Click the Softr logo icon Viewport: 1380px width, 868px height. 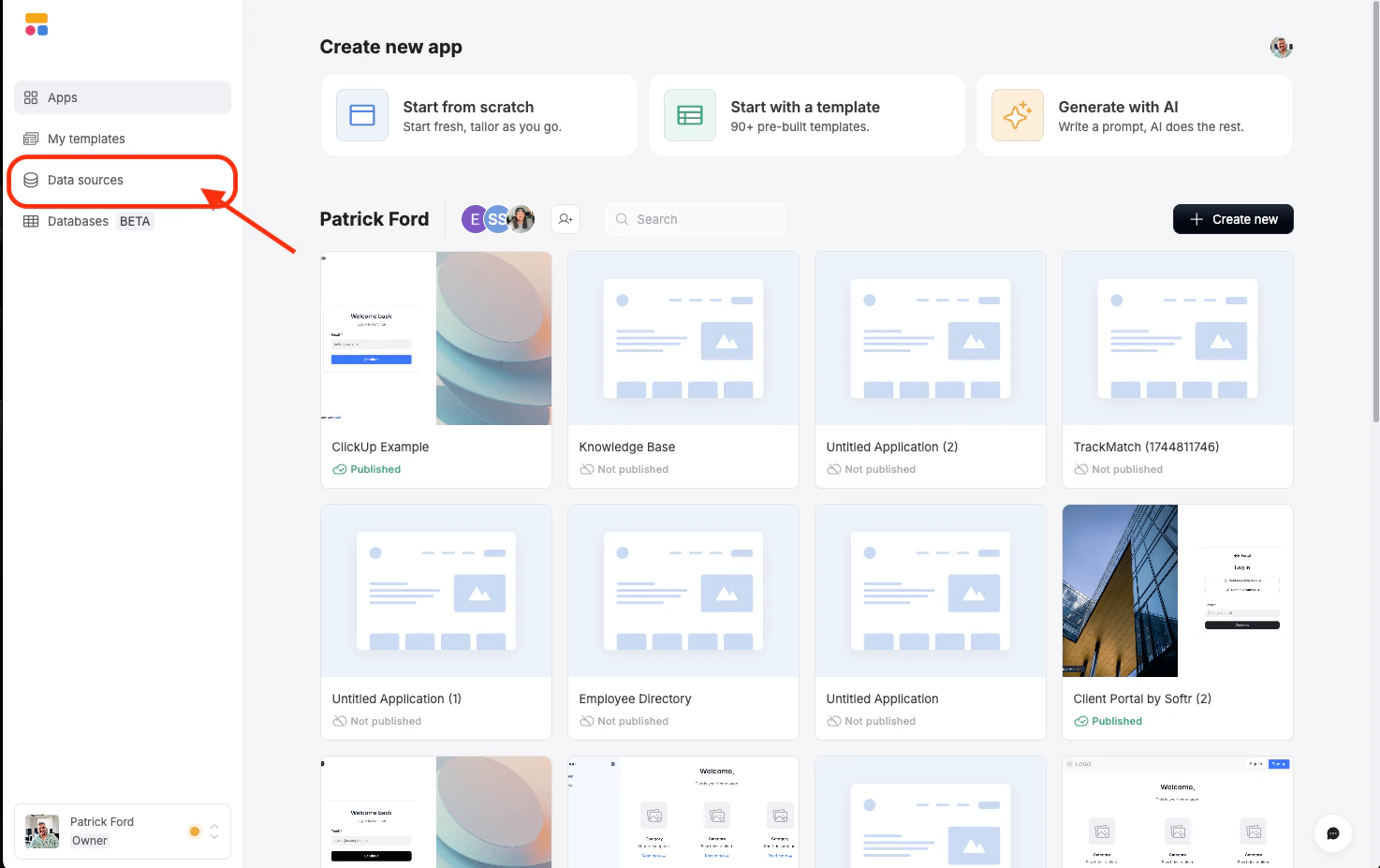click(37, 24)
